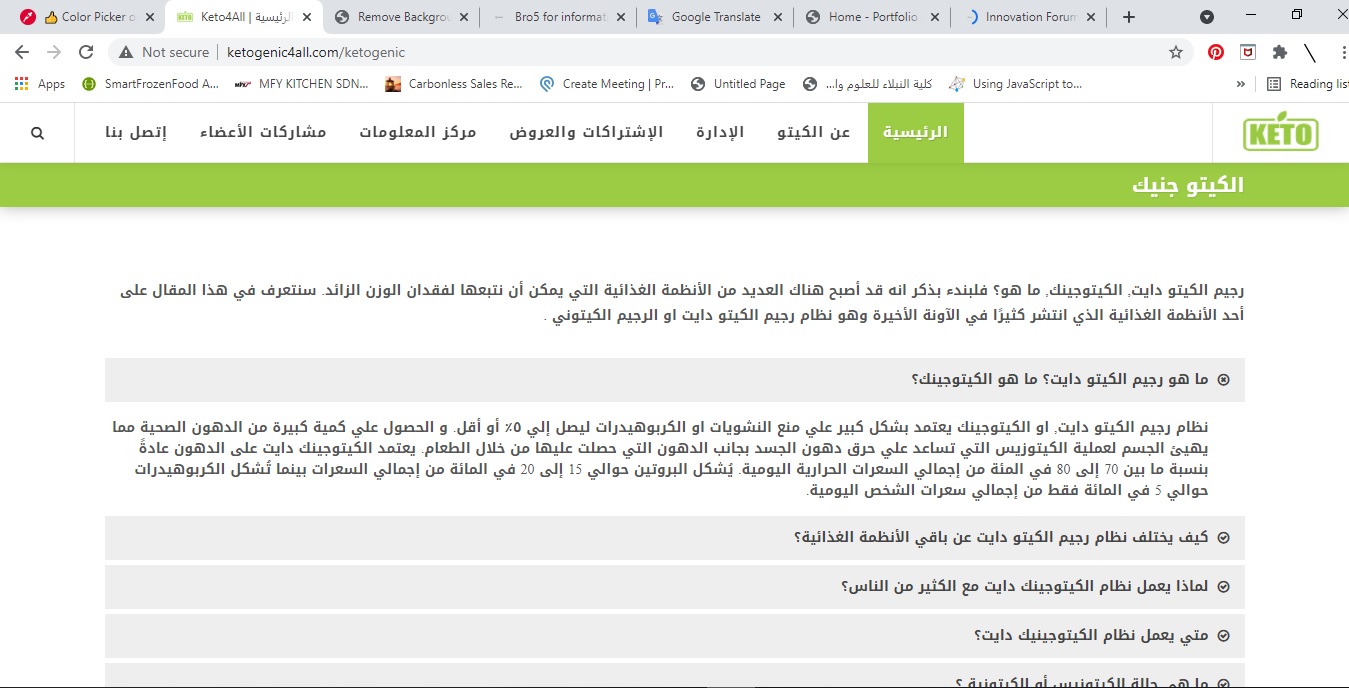The width and height of the screenshot is (1349, 688).
Task: Expand لماذا يعمل نظام الكيتوجينك دايت section
Action: [x=675, y=587]
